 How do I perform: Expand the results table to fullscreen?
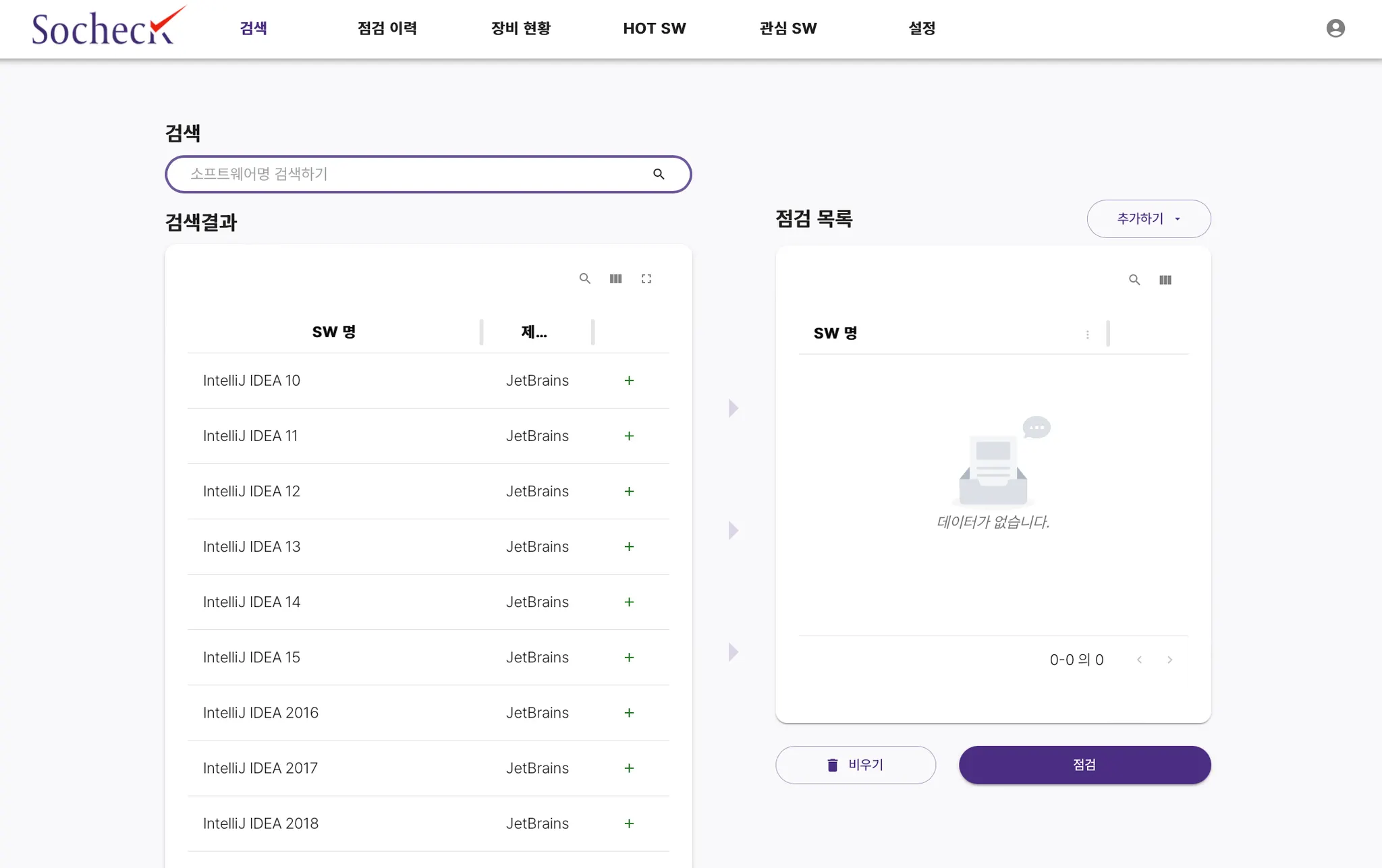pyautogui.click(x=646, y=279)
